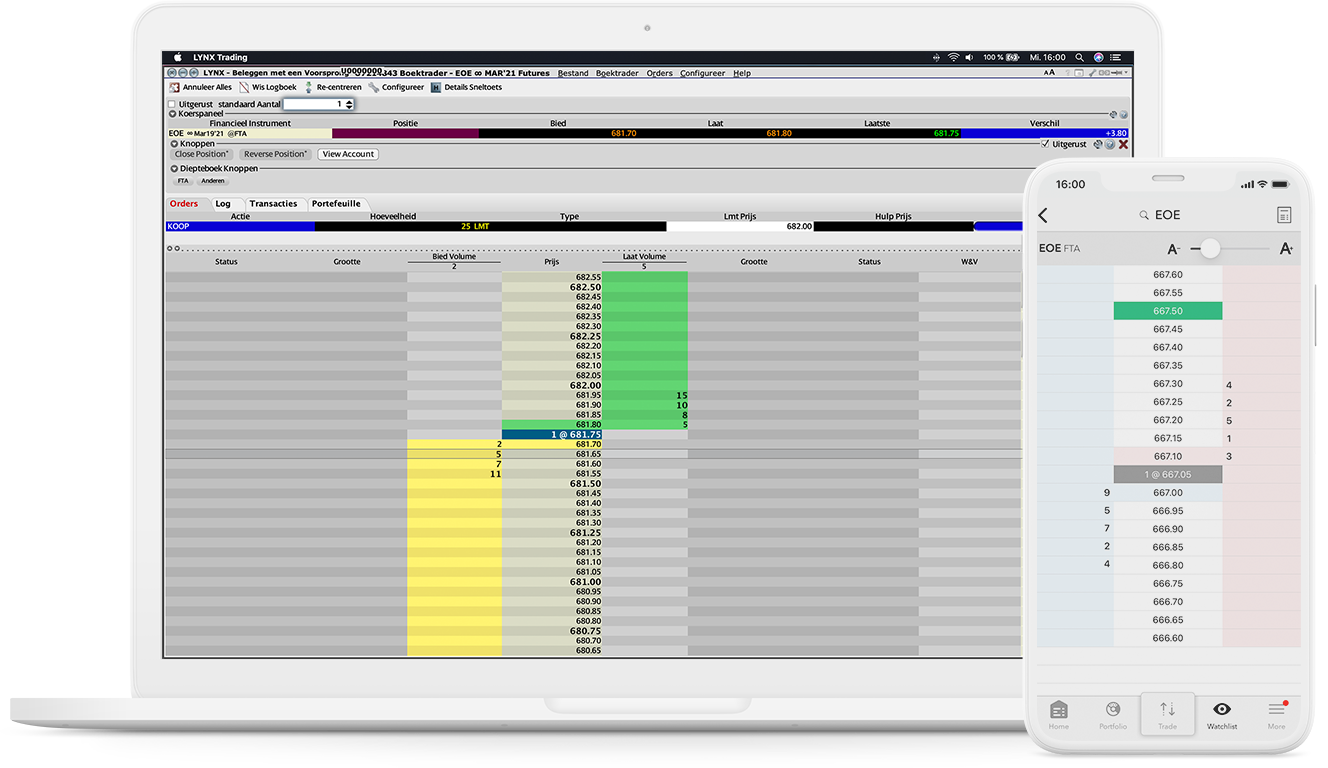The height and width of the screenshot is (768, 1328).
Task: Click the 1 @ 681.75 last price row
Action: coord(552,435)
